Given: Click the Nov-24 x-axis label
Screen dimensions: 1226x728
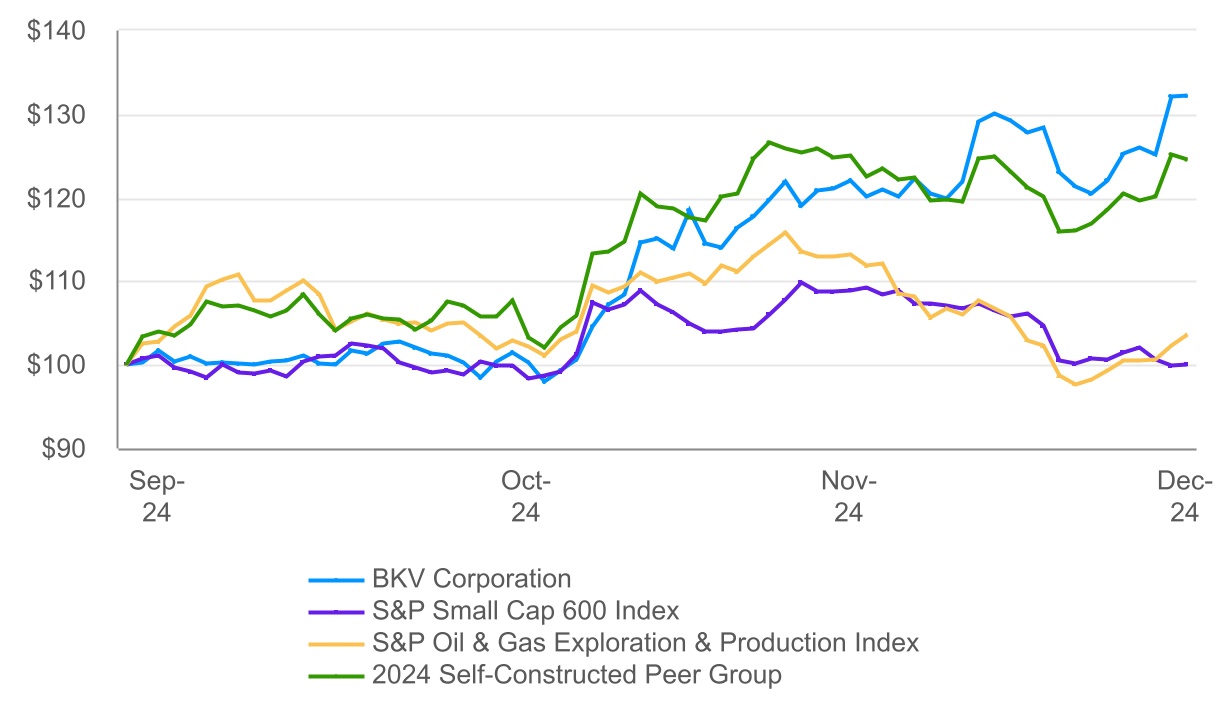Looking at the screenshot, I should click(x=848, y=497).
